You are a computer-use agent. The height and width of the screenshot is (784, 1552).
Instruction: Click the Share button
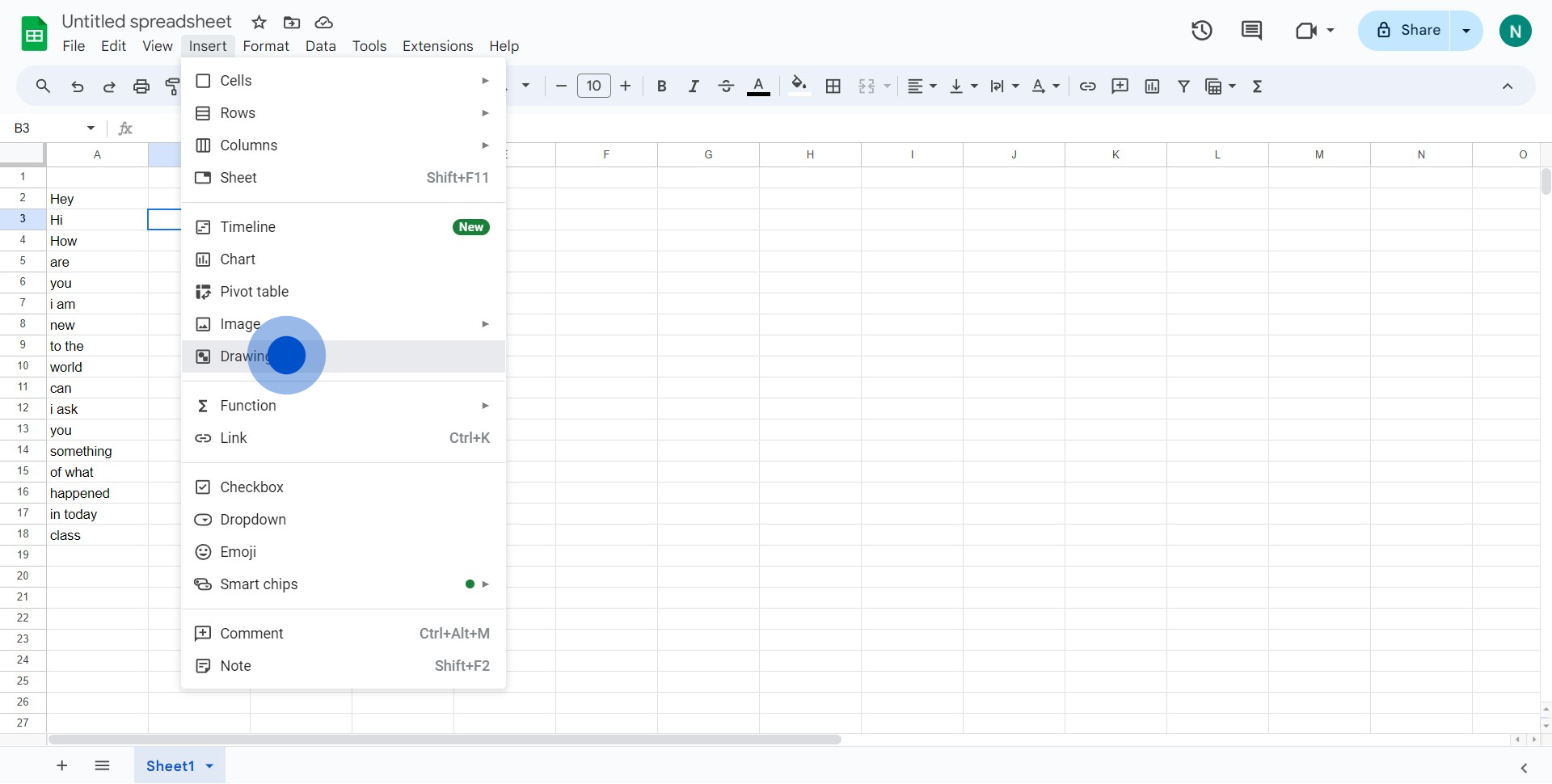tap(1408, 31)
